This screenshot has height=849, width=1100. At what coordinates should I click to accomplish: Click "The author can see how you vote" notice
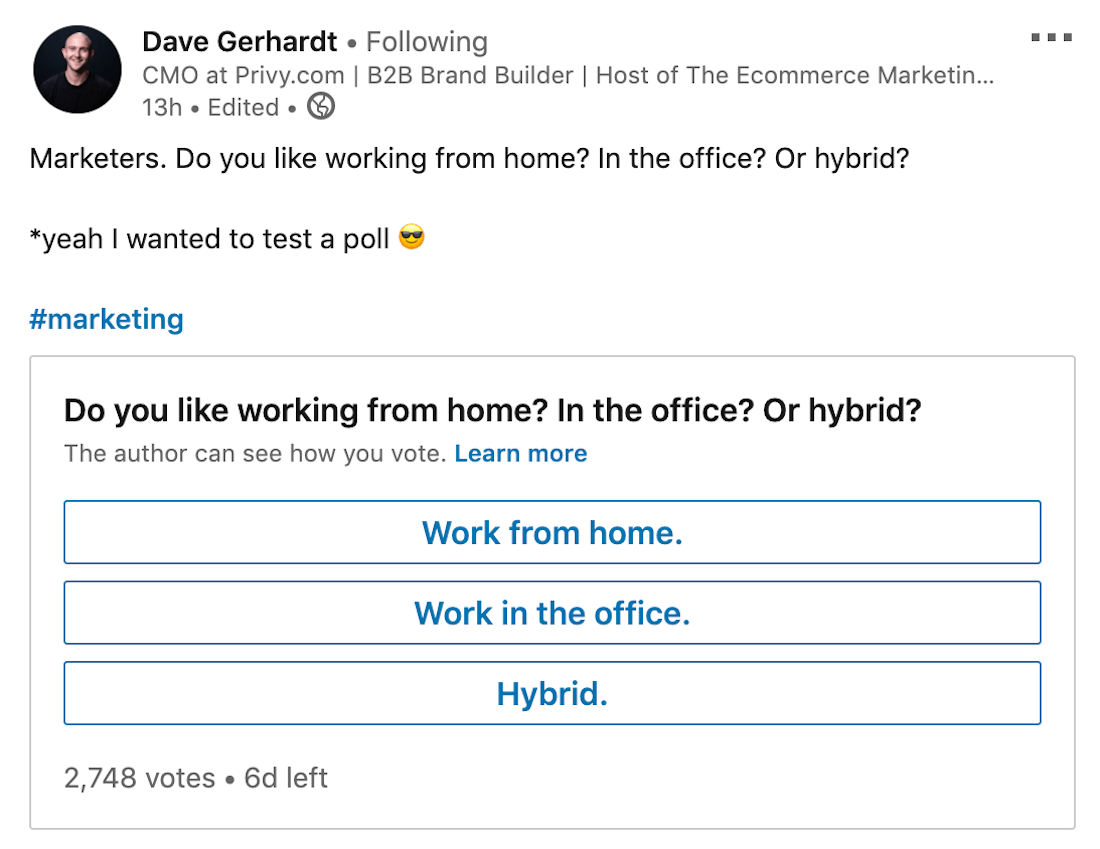click(x=254, y=454)
